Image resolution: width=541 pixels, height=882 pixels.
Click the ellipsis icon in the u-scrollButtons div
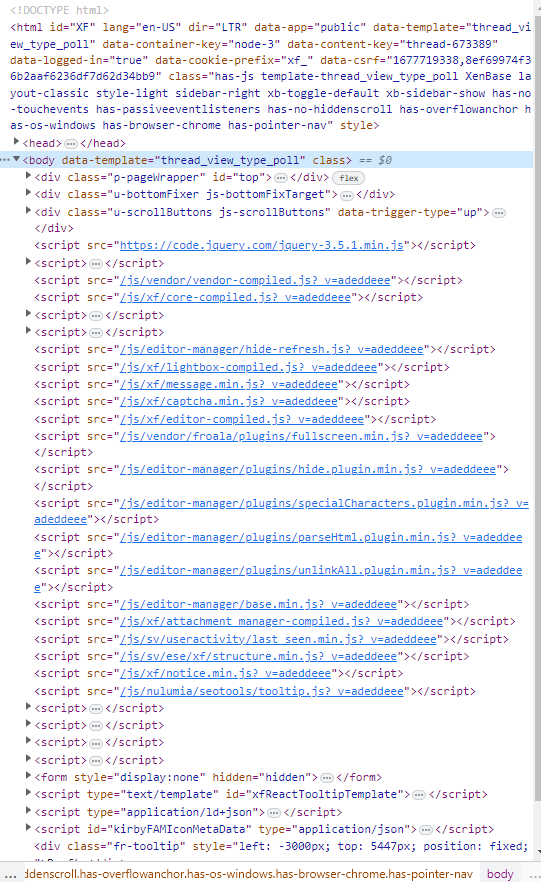tap(499, 213)
